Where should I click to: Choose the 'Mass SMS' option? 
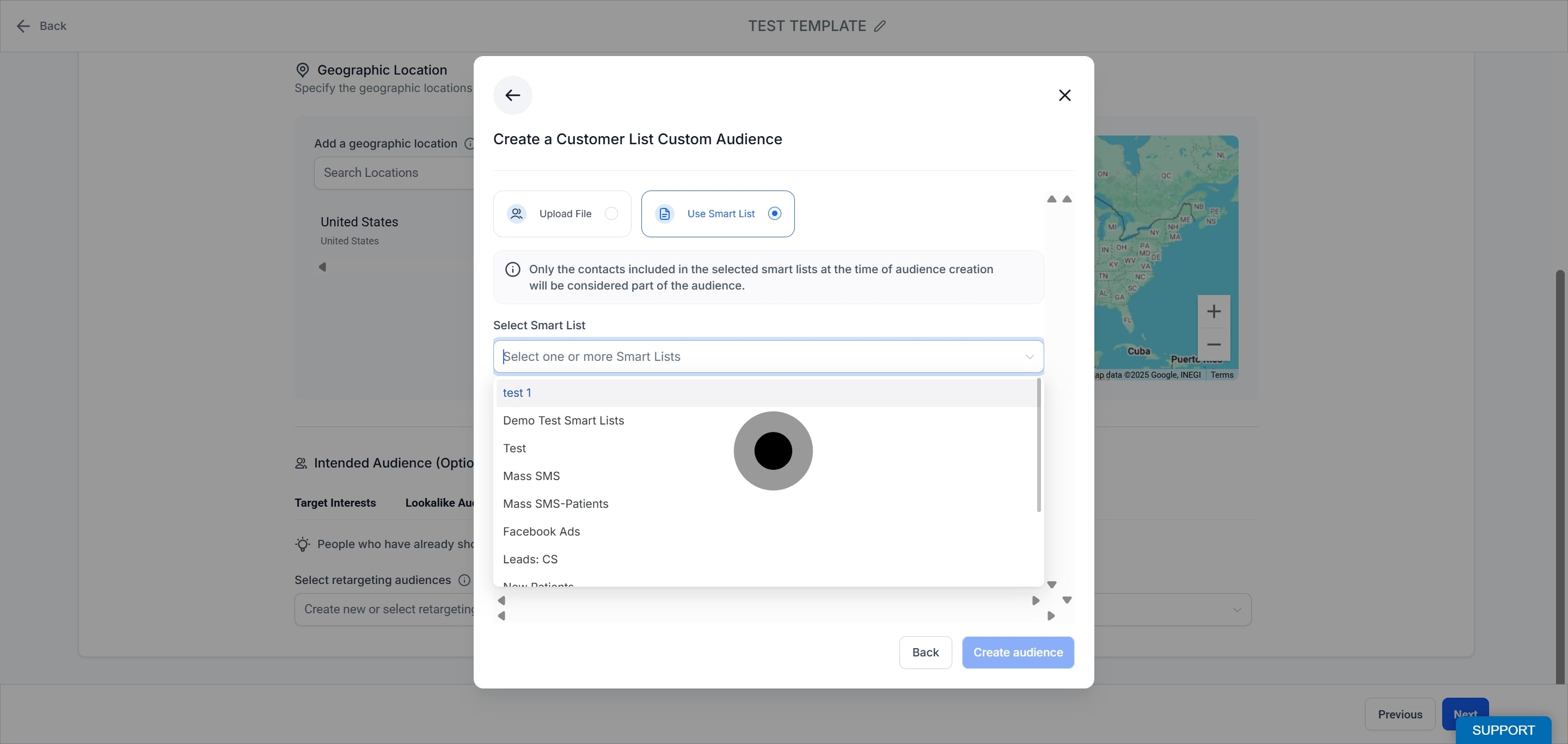click(767, 476)
